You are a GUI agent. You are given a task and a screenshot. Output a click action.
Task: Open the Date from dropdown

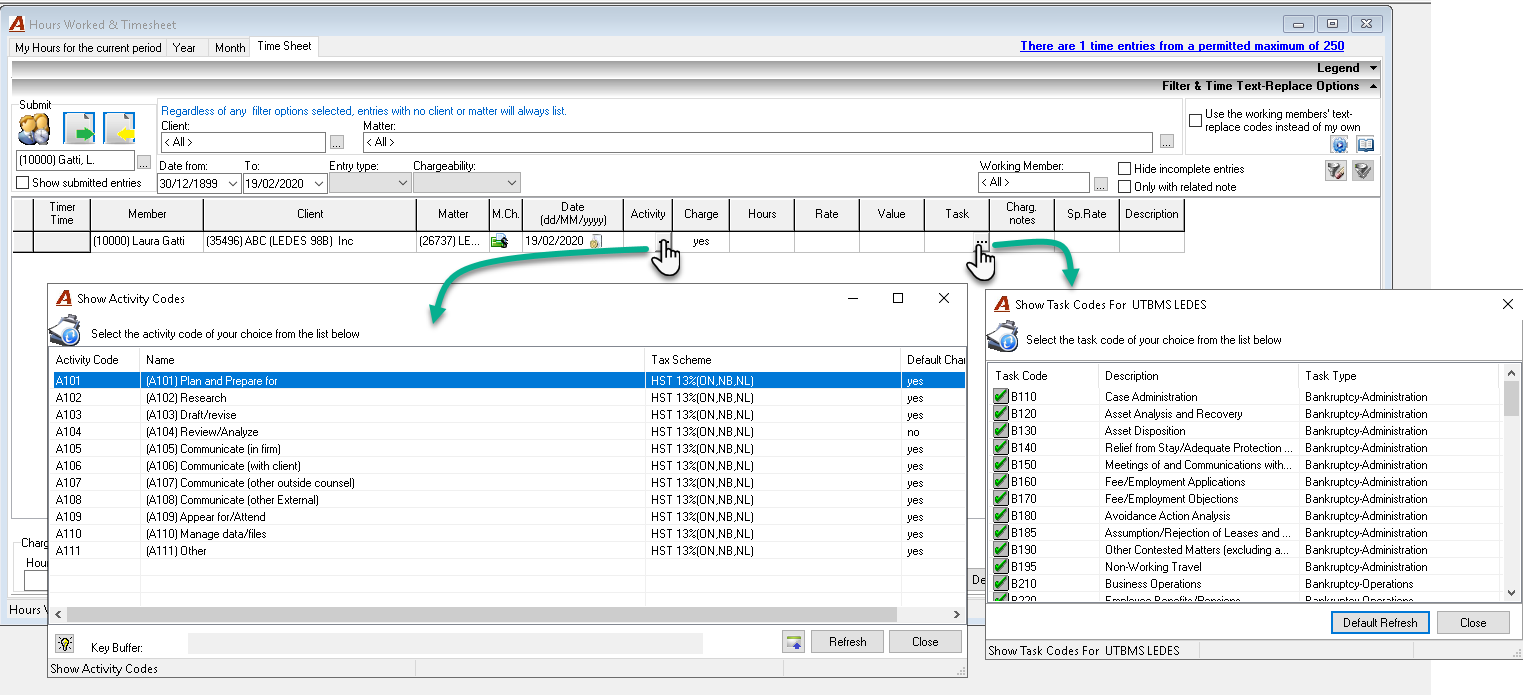click(233, 183)
